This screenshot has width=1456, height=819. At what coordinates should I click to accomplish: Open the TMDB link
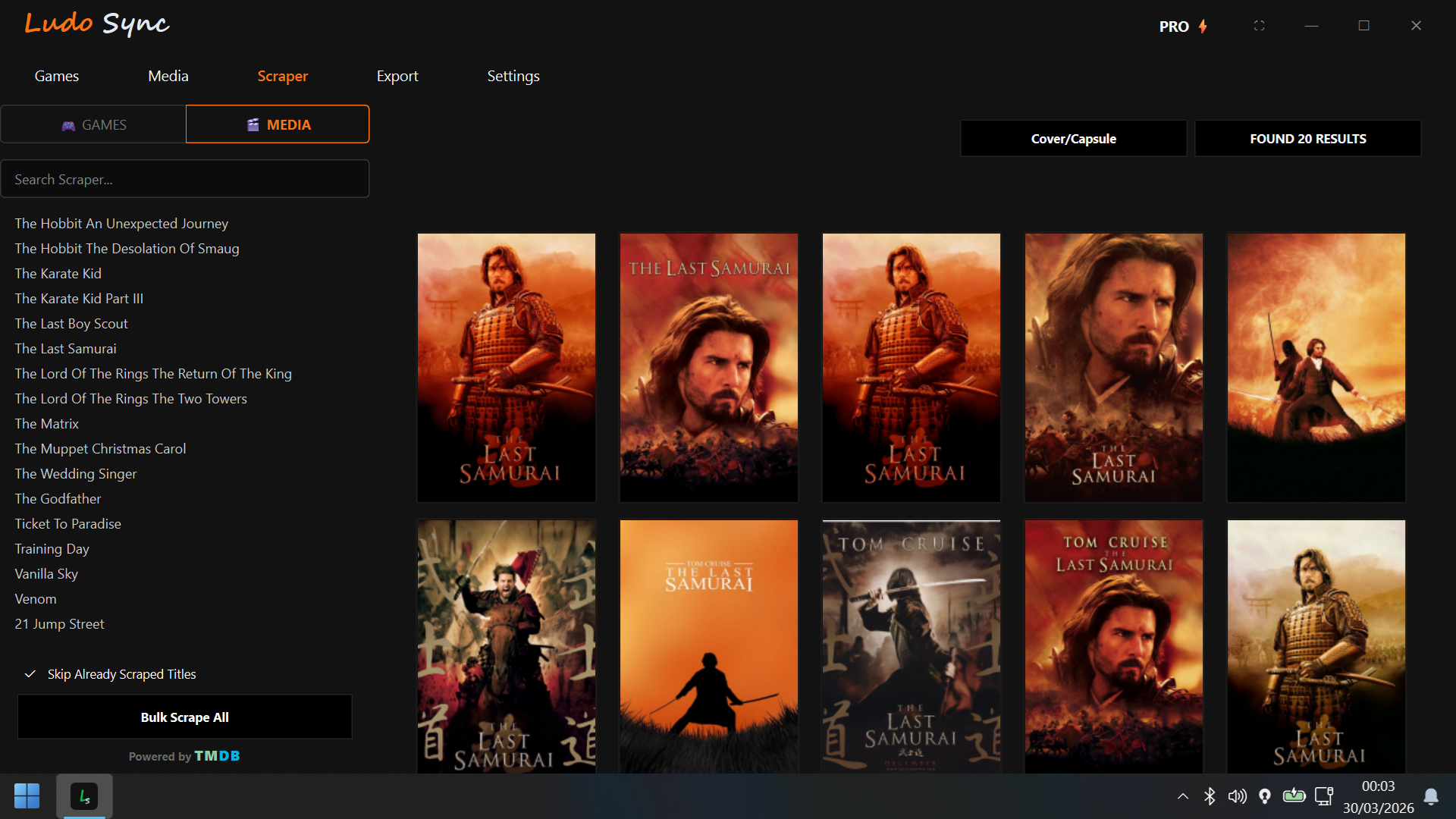[217, 756]
